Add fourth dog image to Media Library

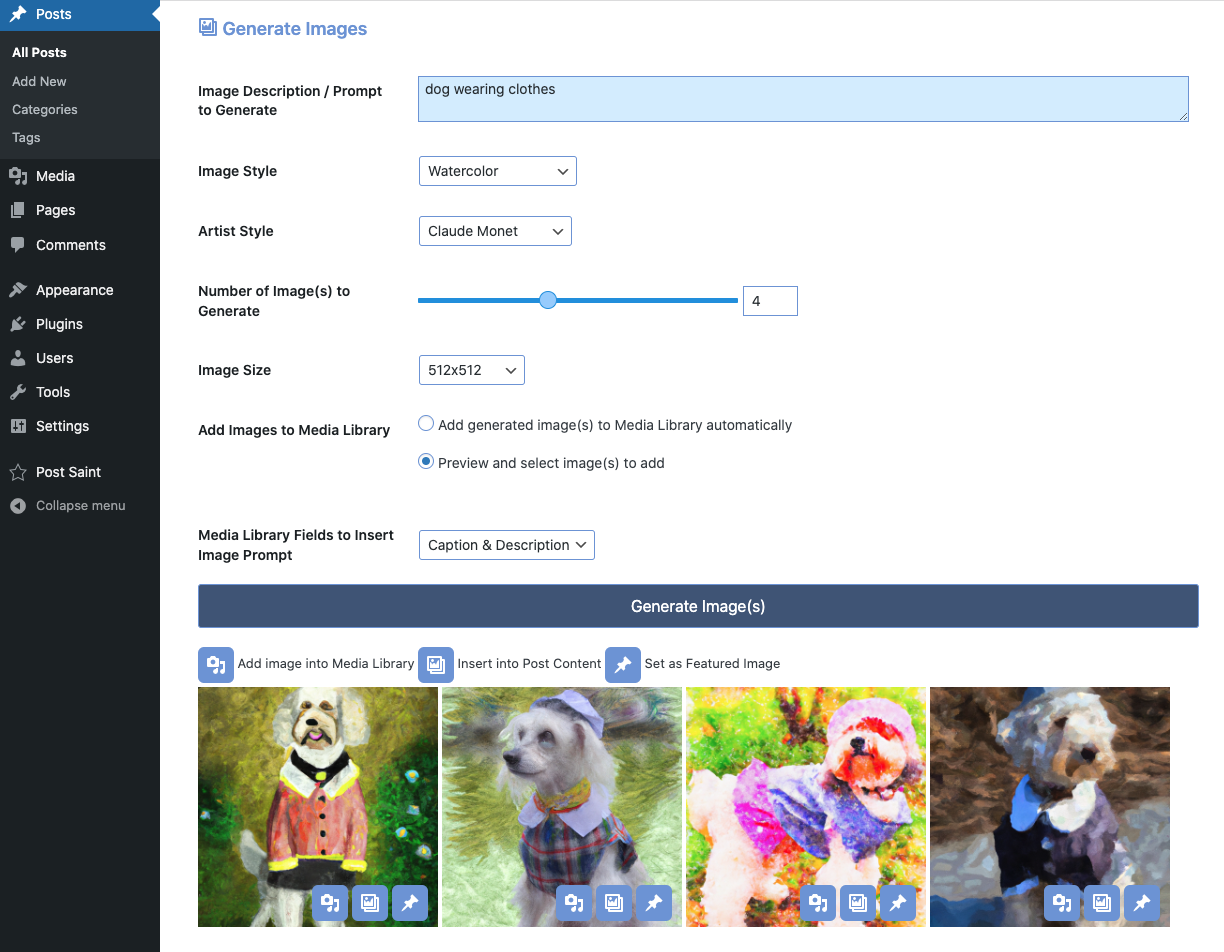coord(1062,903)
